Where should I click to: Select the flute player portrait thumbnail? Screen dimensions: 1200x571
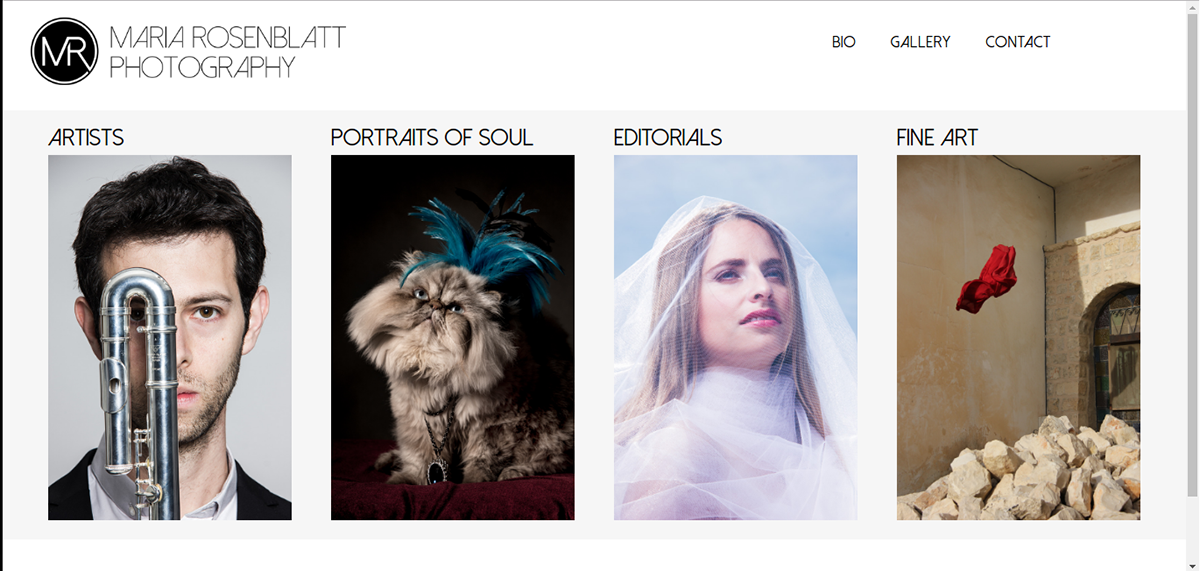pos(170,337)
